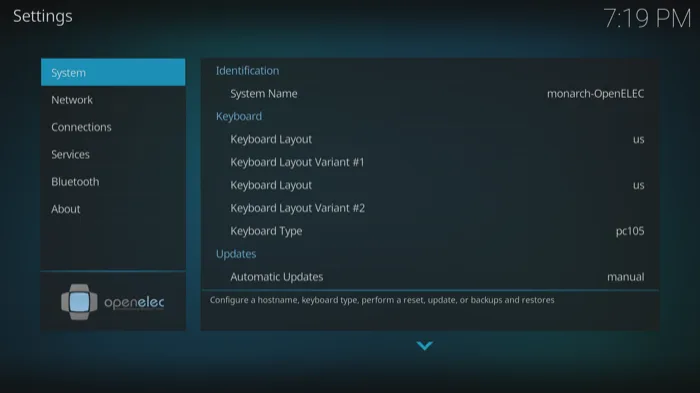Screen dimensions: 700x393
Task: Select the System category
Action: point(113,72)
